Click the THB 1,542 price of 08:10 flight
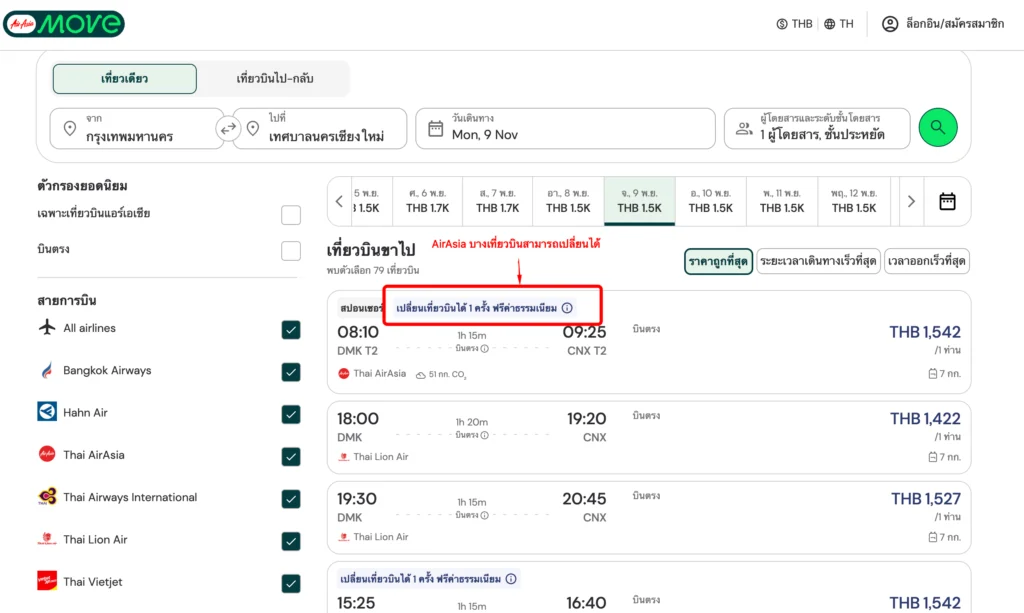 point(925,332)
